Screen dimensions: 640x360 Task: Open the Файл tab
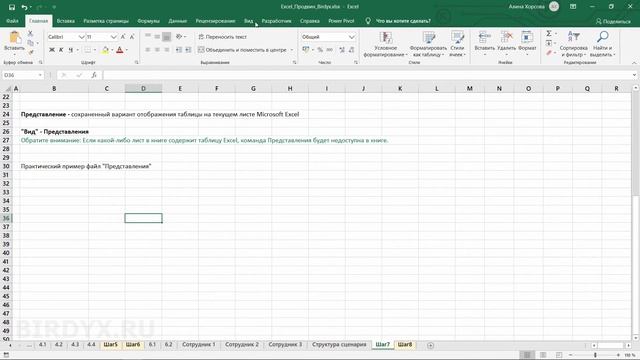[x=12, y=21]
